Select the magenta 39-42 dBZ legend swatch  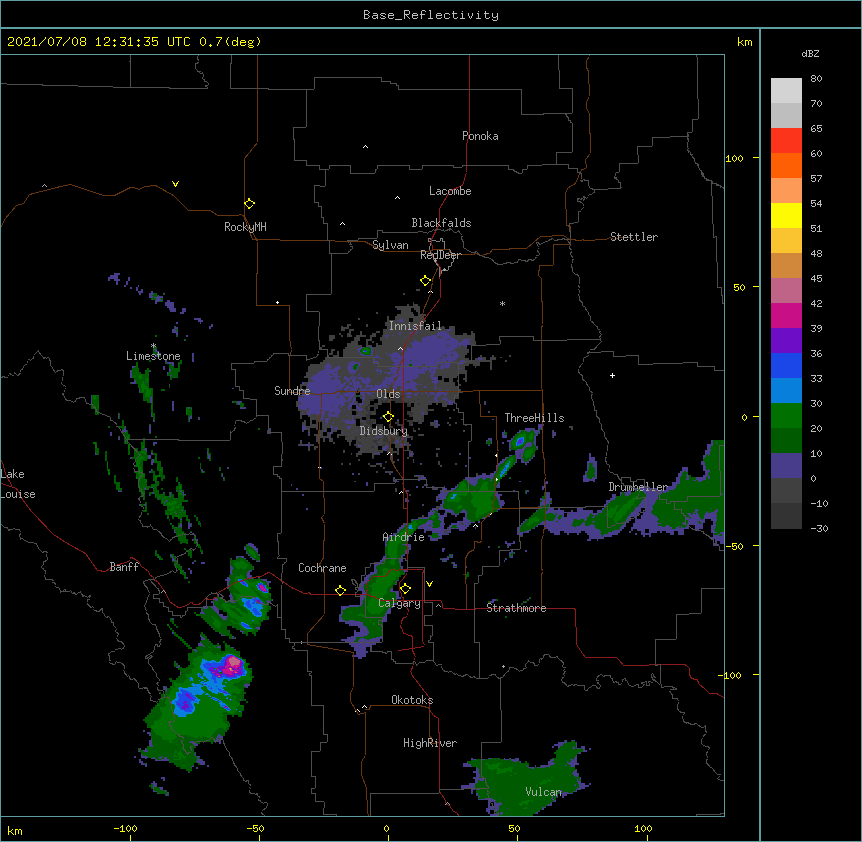coord(786,315)
